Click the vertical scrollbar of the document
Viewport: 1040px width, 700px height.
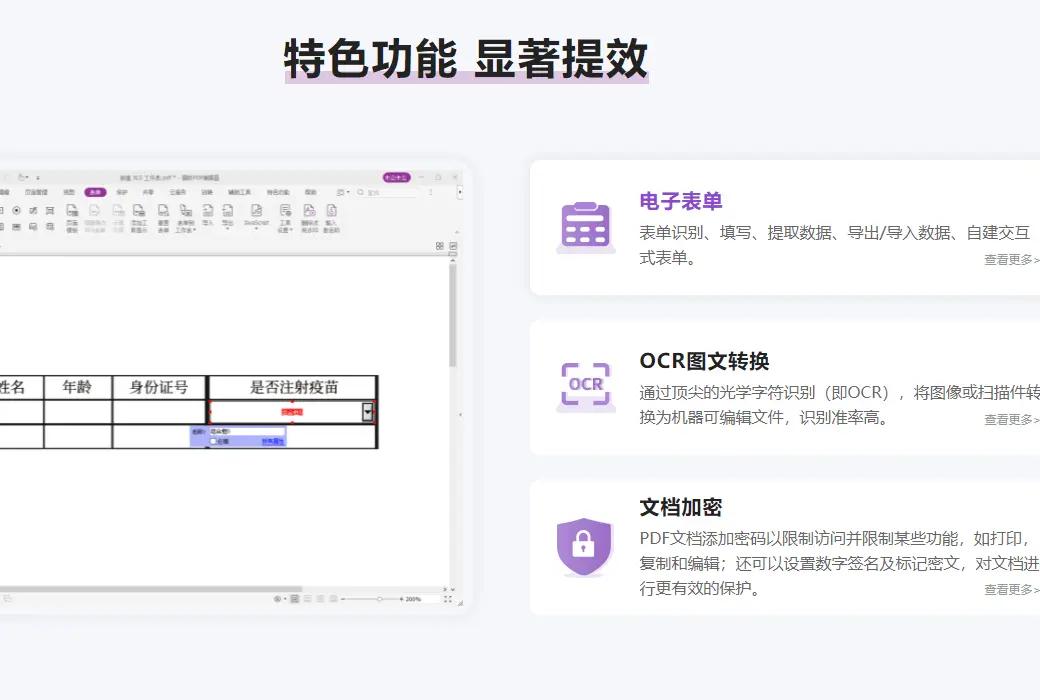coord(453,315)
